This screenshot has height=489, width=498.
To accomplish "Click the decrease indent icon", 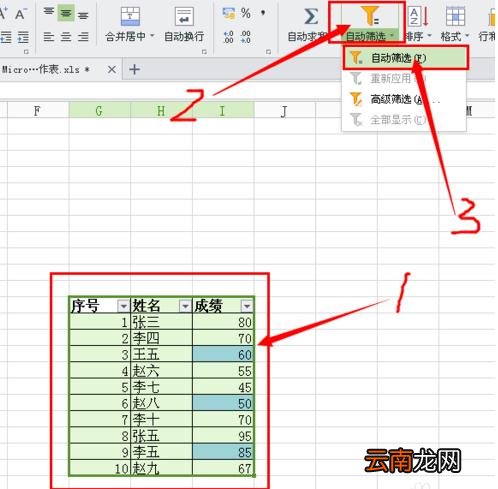I will coord(6,37).
